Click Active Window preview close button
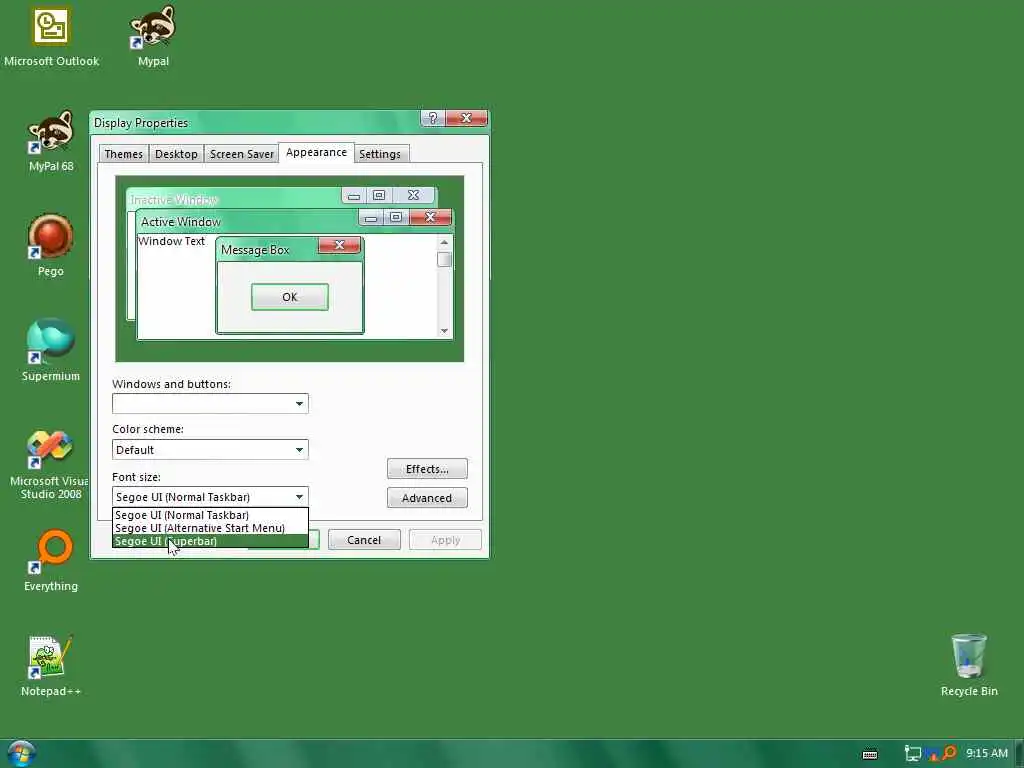This screenshot has width=1024, height=768. coord(430,217)
